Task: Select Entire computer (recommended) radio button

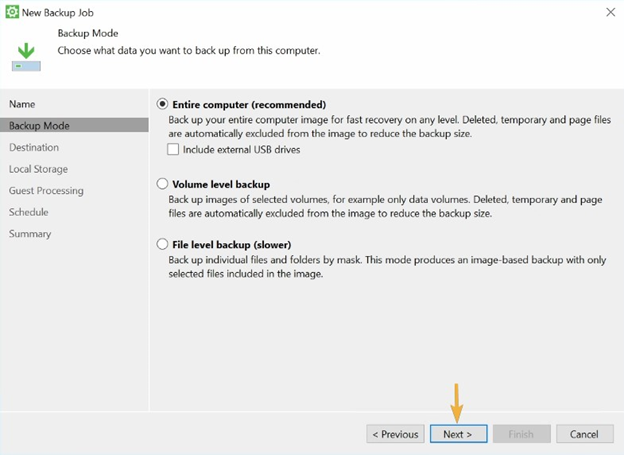Action: 162,104
